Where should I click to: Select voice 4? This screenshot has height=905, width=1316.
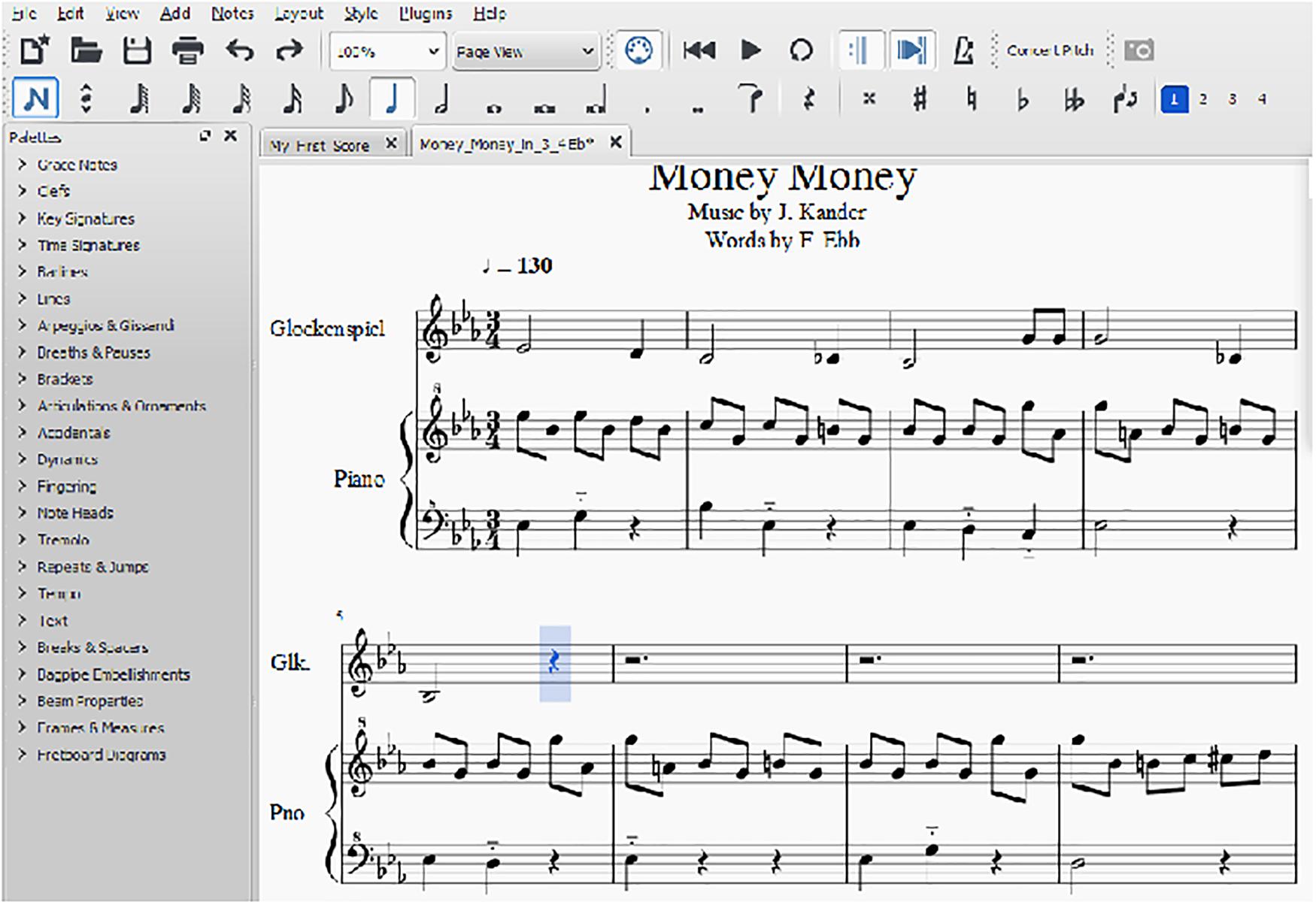(x=1262, y=98)
